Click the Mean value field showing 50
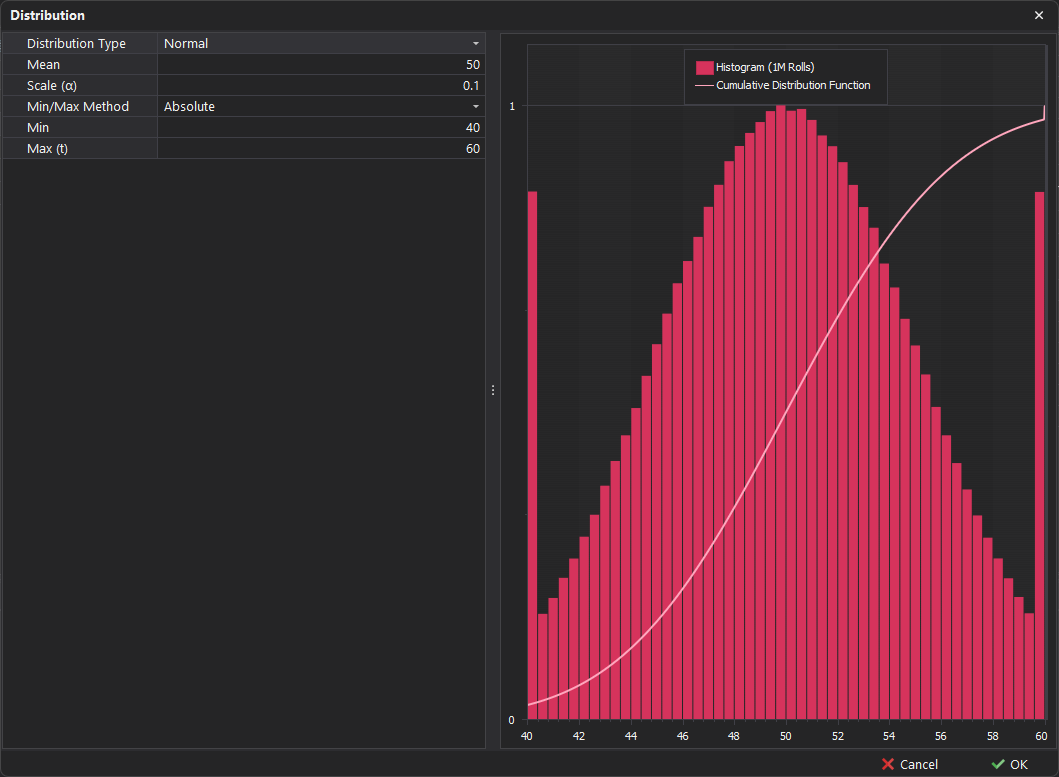The height and width of the screenshot is (777, 1059). (x=320, y=65)
